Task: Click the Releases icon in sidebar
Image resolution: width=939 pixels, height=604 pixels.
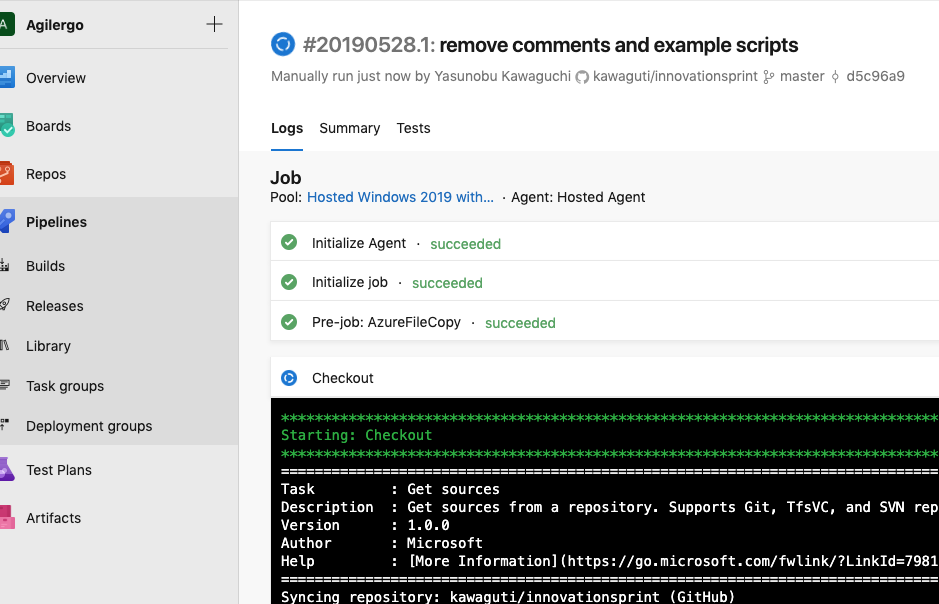Action: (x=5, y=305)
